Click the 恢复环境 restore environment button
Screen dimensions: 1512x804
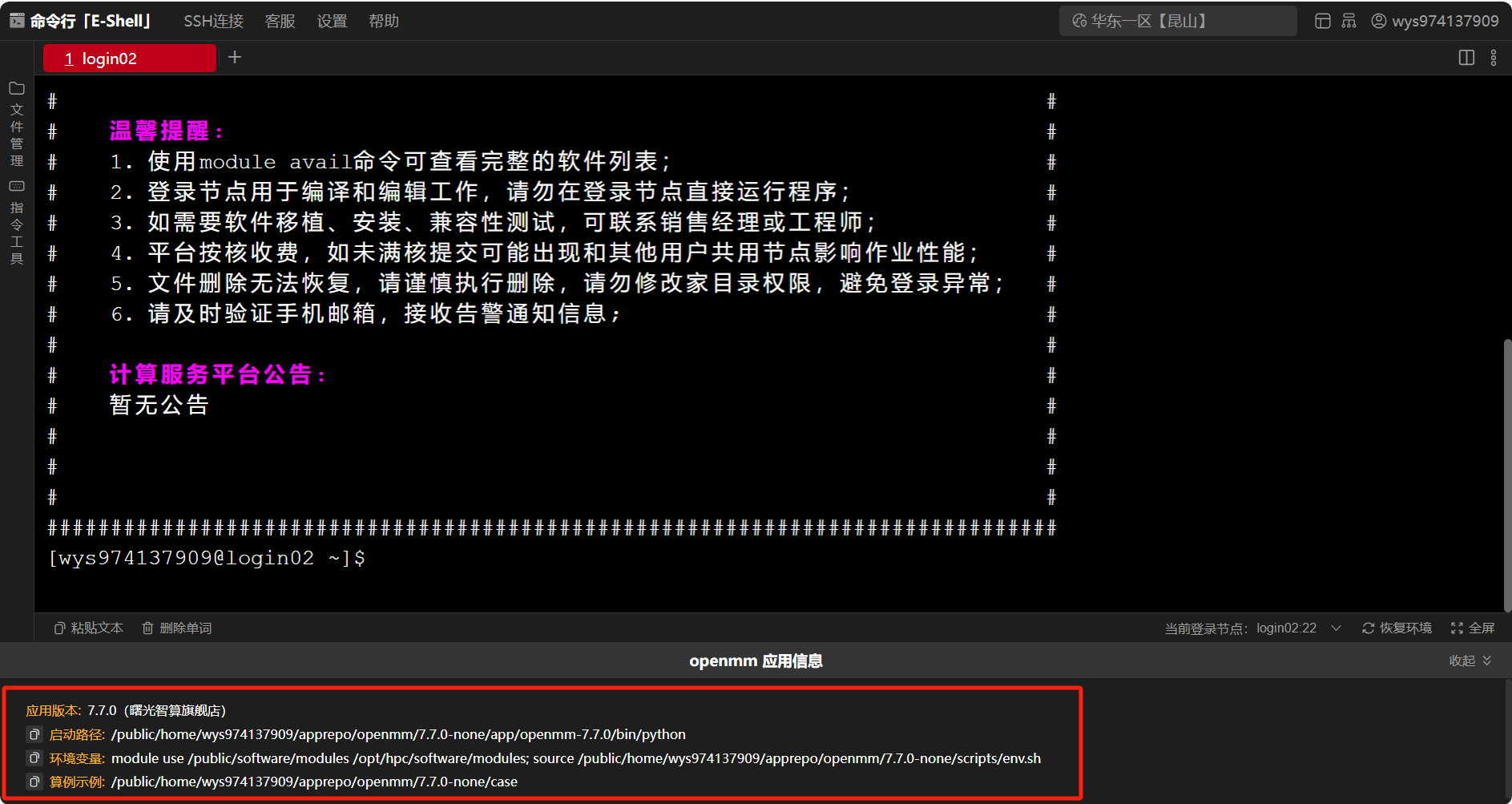(x=1397, y=628)
